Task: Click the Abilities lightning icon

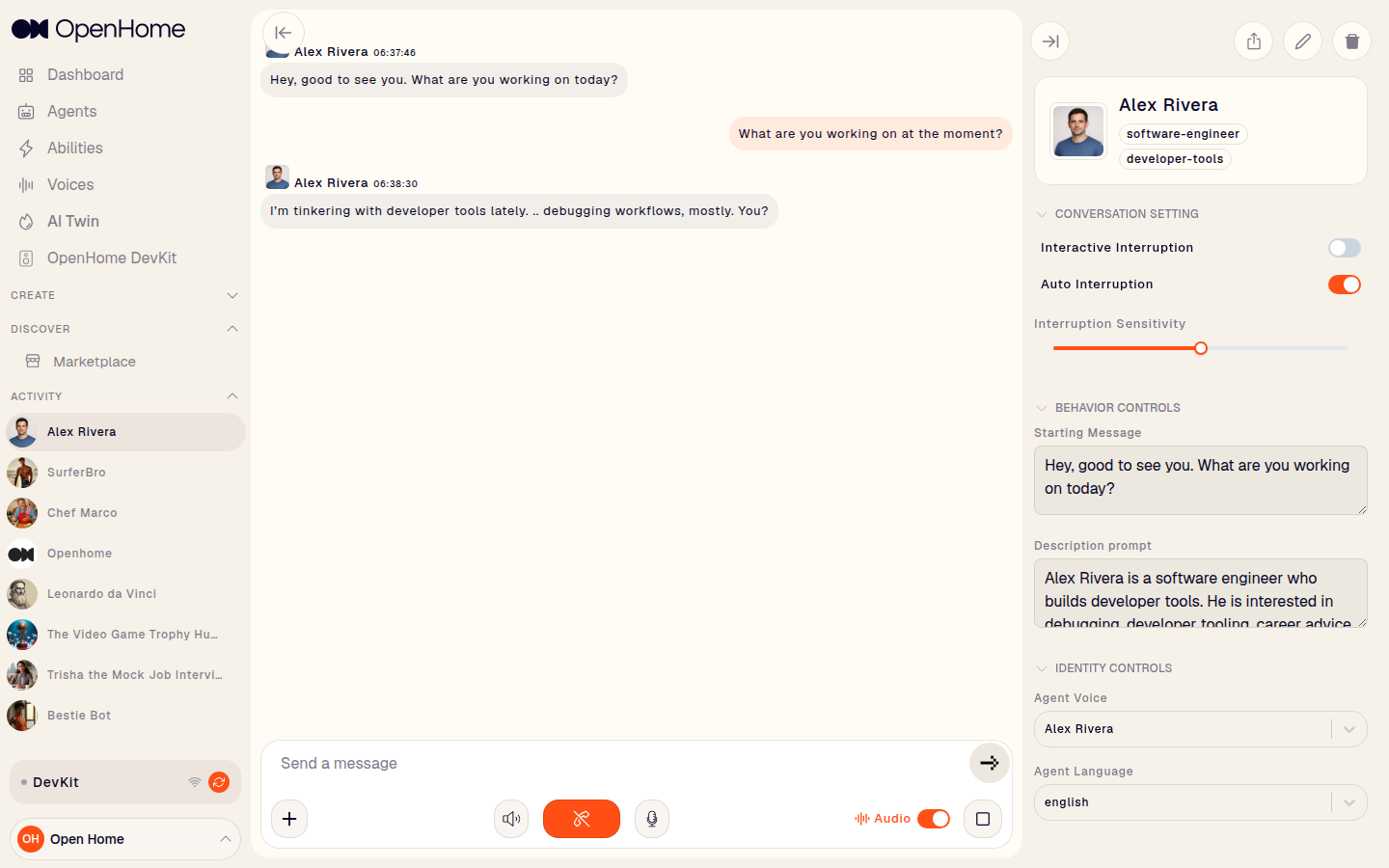Action: pos(26,149)
